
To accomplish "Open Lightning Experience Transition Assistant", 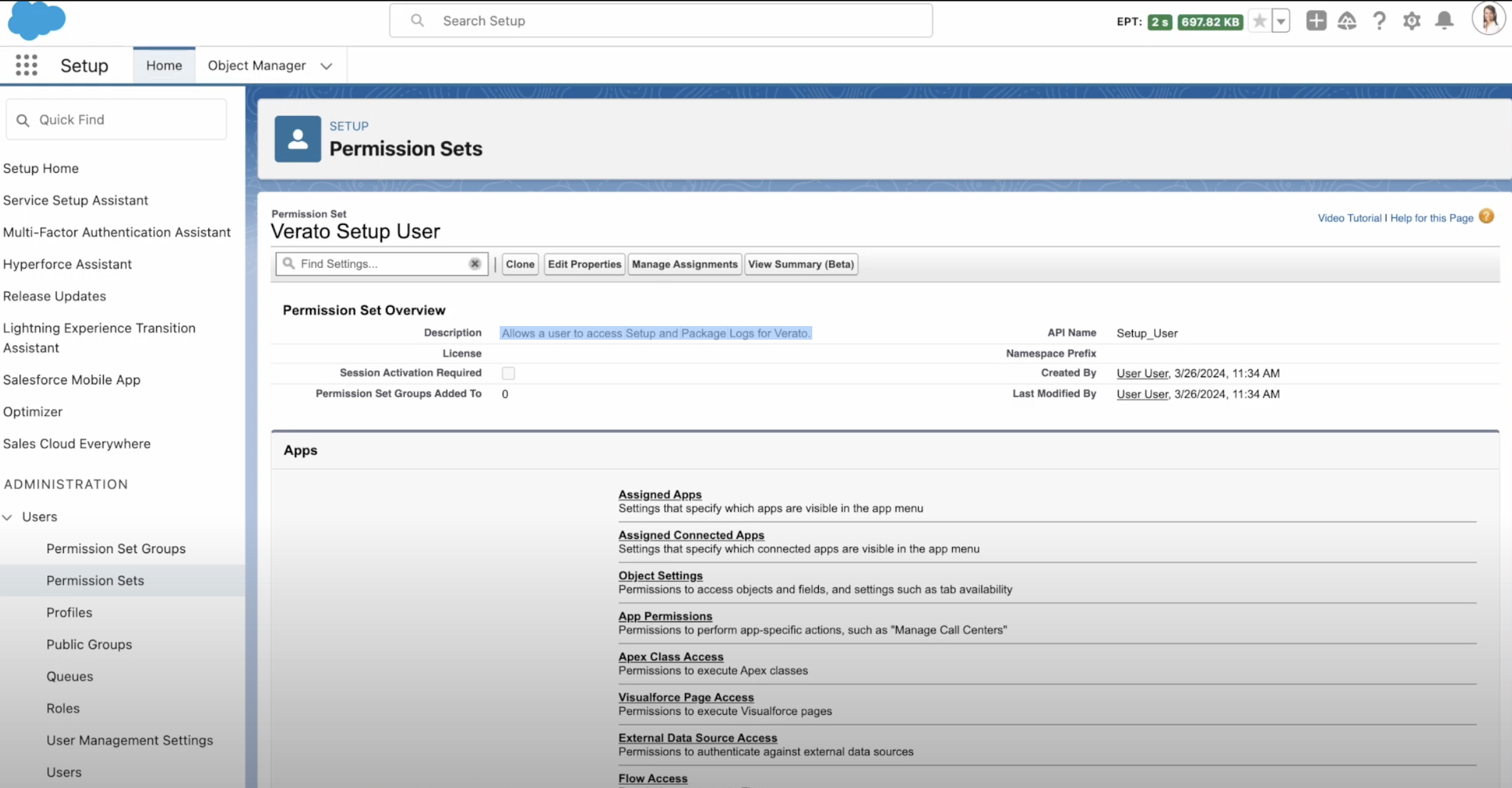I will pos(99,338).
